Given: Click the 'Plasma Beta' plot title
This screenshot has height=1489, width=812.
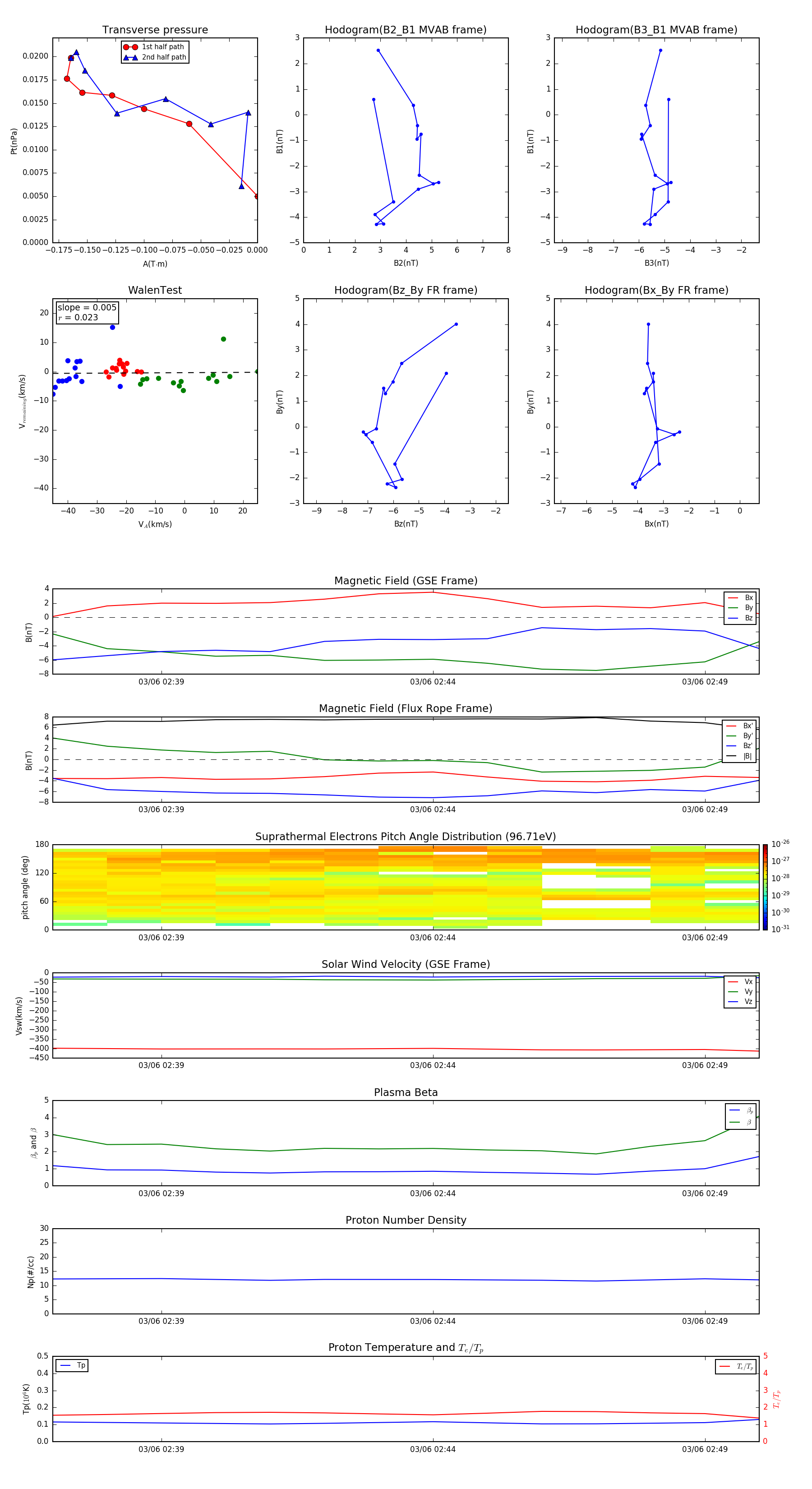Looking at the screenshot, I should click(x=406, y=1092).
